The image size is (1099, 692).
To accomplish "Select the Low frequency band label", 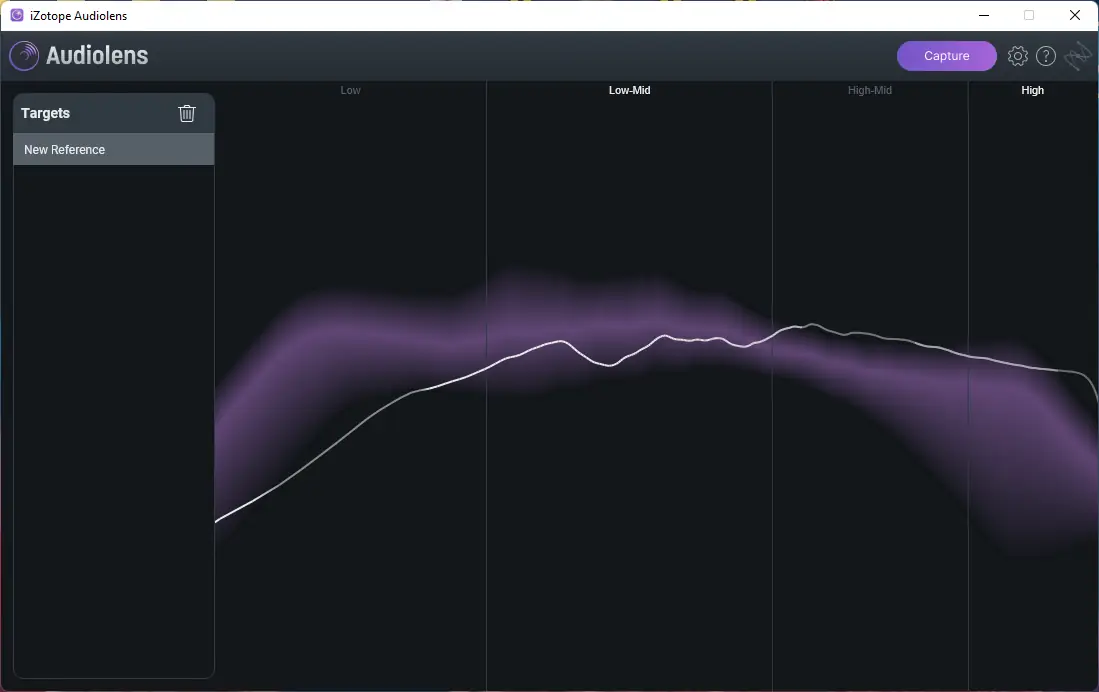I will pyautogui.click(x=350, y=90).
